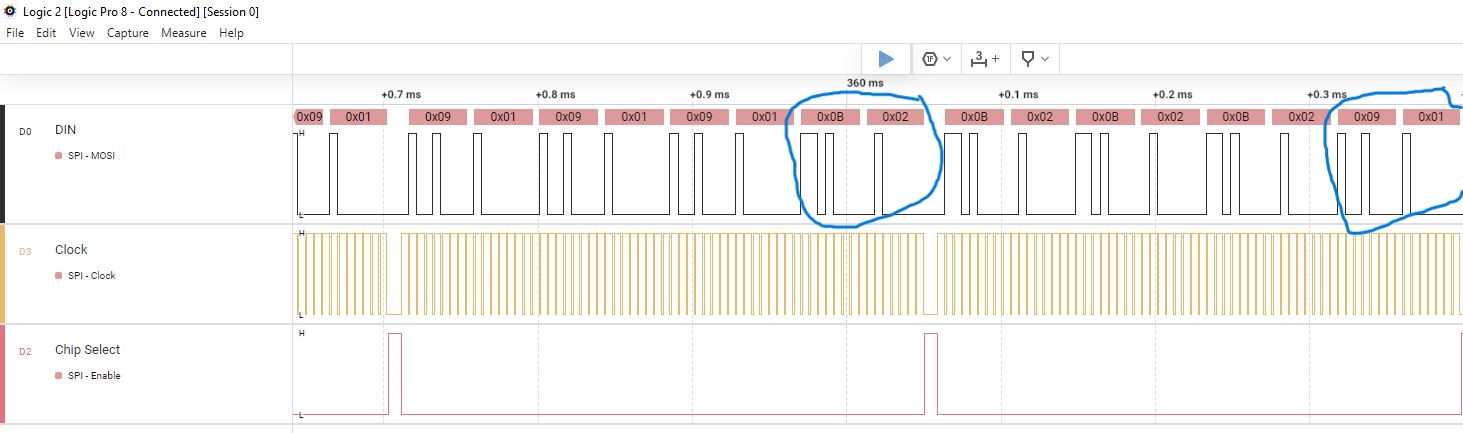Click the +0.2 ms time ruler label
This screenshot has height=433, width=1463.
coord(1172,94)
